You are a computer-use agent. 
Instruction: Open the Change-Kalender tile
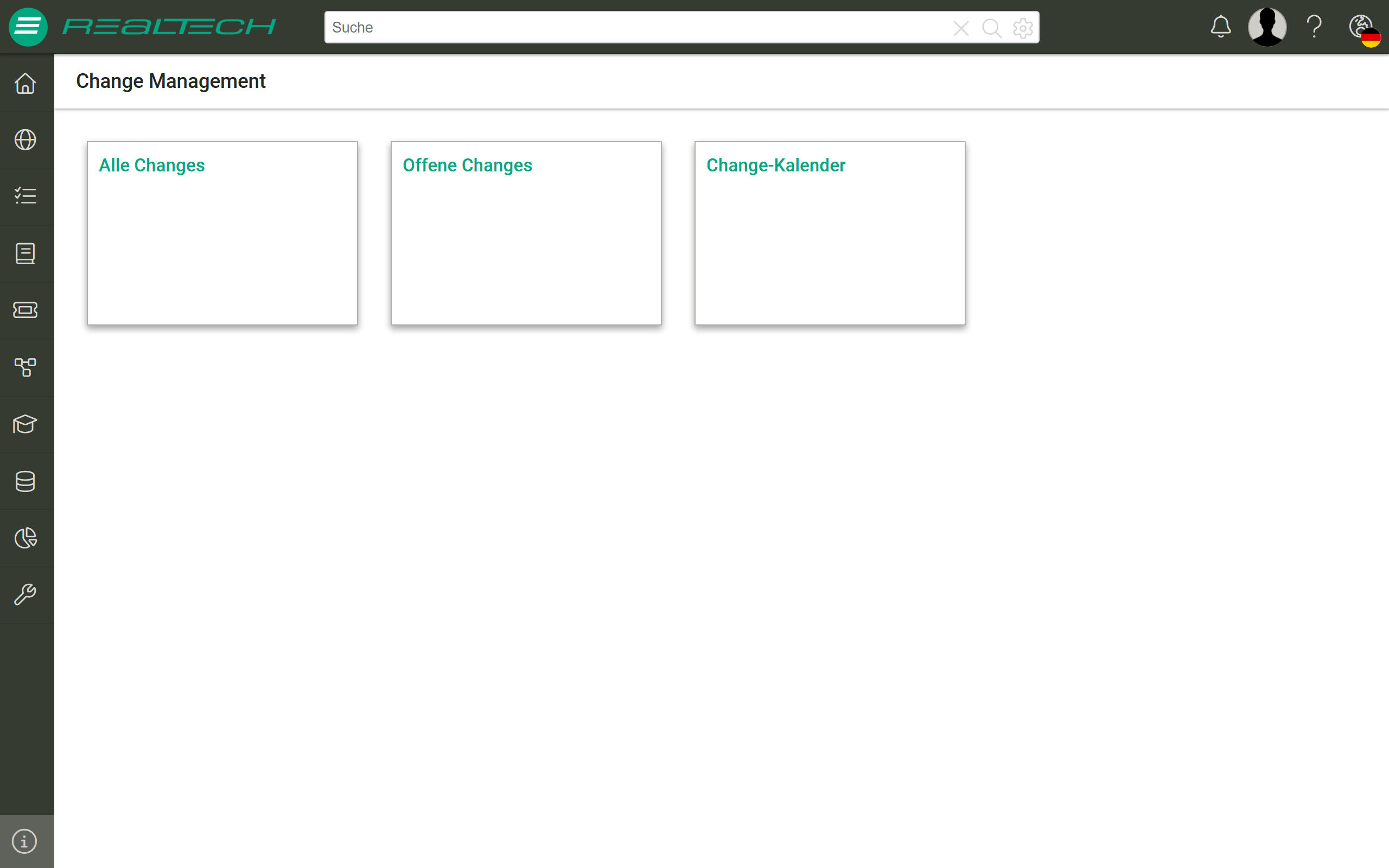830,233
